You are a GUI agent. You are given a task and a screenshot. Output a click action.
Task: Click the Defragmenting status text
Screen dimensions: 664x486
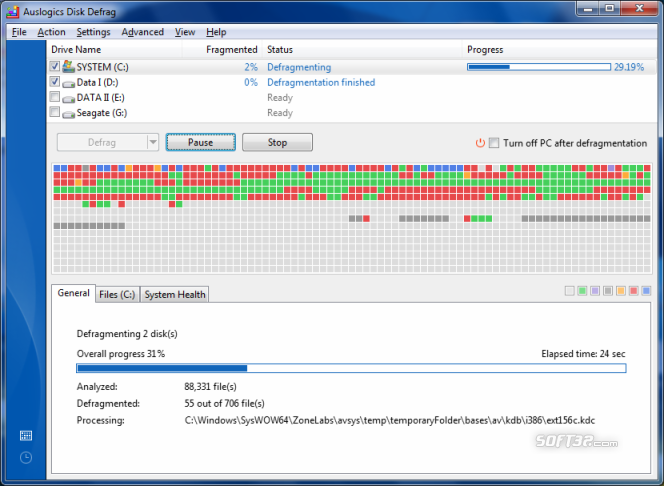coord(299,67)
